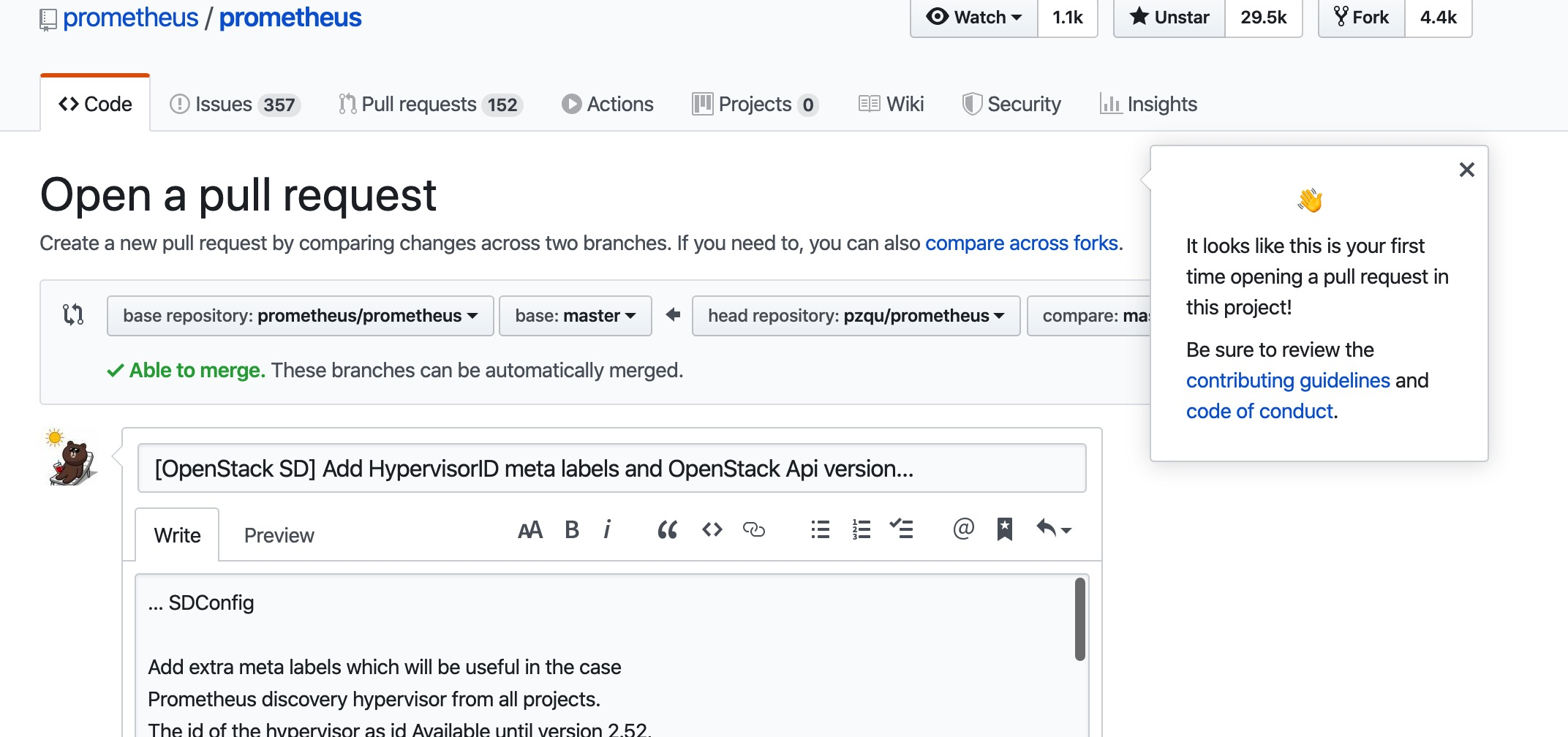Image resolution: width=1568 pixels, height=737 pixels.
Task: Fork the repository
Action: [1362, 18]
